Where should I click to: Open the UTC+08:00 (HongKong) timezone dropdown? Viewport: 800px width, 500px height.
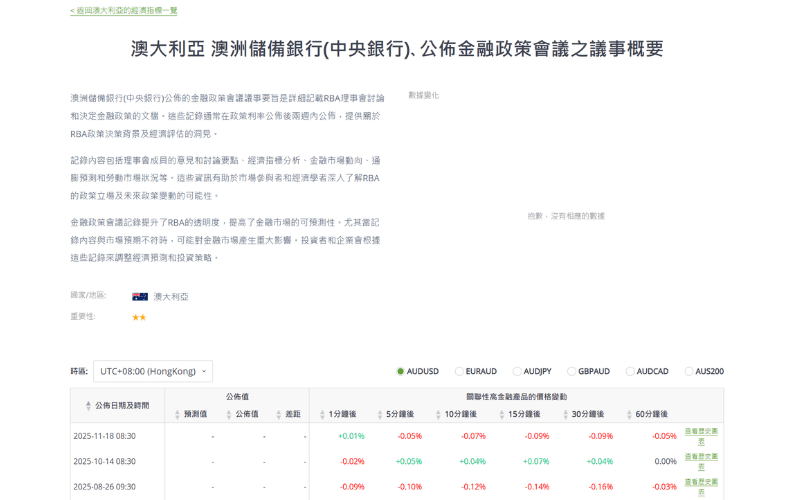click(153, 371)
